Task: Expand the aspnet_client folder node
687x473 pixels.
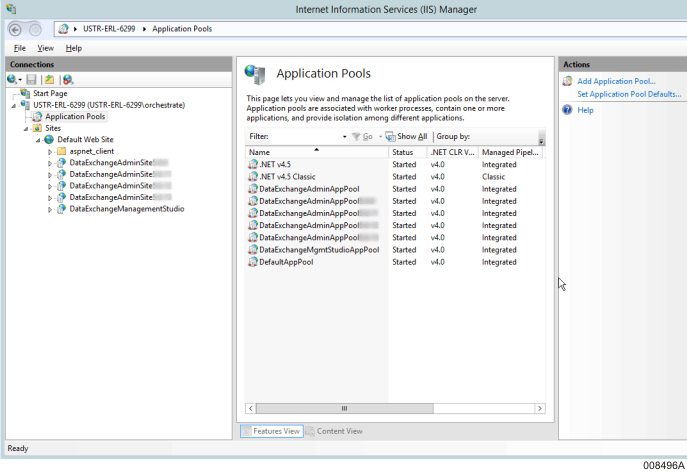Action: [x=50, y=152]
